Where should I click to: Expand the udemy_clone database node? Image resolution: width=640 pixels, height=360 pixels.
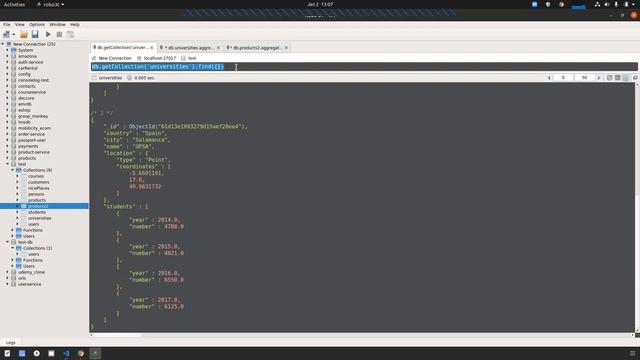tap(7, 272)
